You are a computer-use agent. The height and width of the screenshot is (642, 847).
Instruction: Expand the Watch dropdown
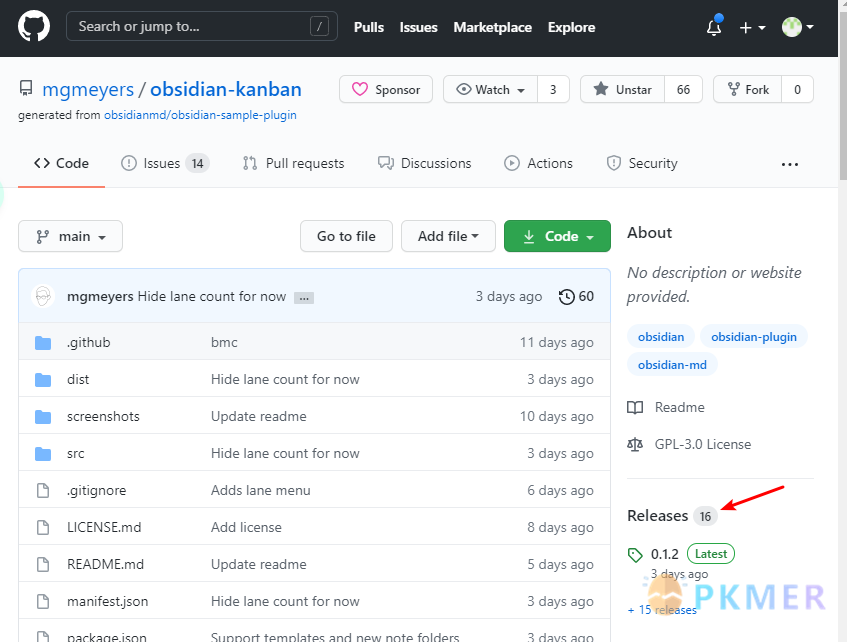click(490, 89)
